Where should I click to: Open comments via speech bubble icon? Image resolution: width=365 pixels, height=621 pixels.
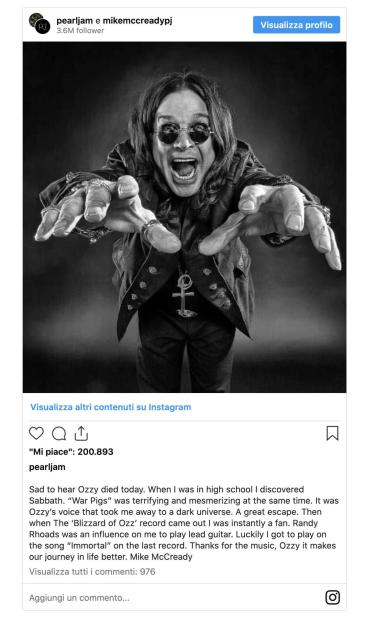click(x=59, y=434)
